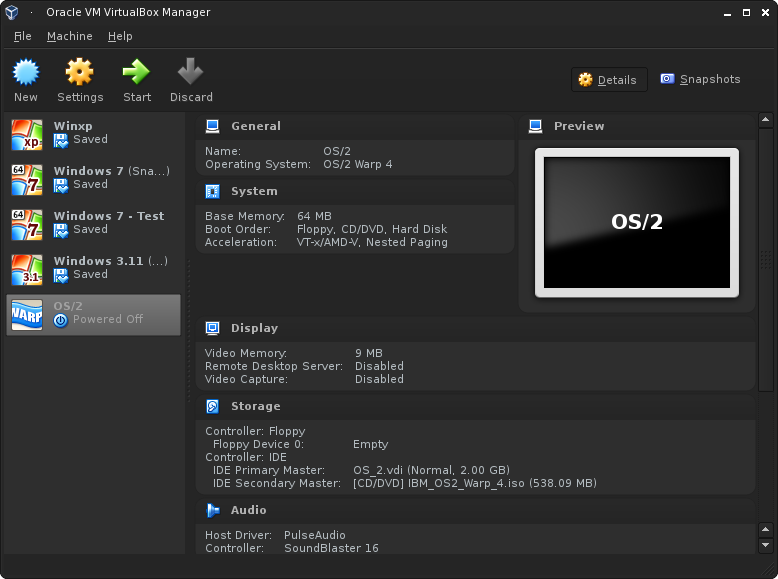Image resolution: width=778 pixels, height=579 pixels.
Task: Select the Windows 7 (Sna...) machine
Action: [93, 180]
